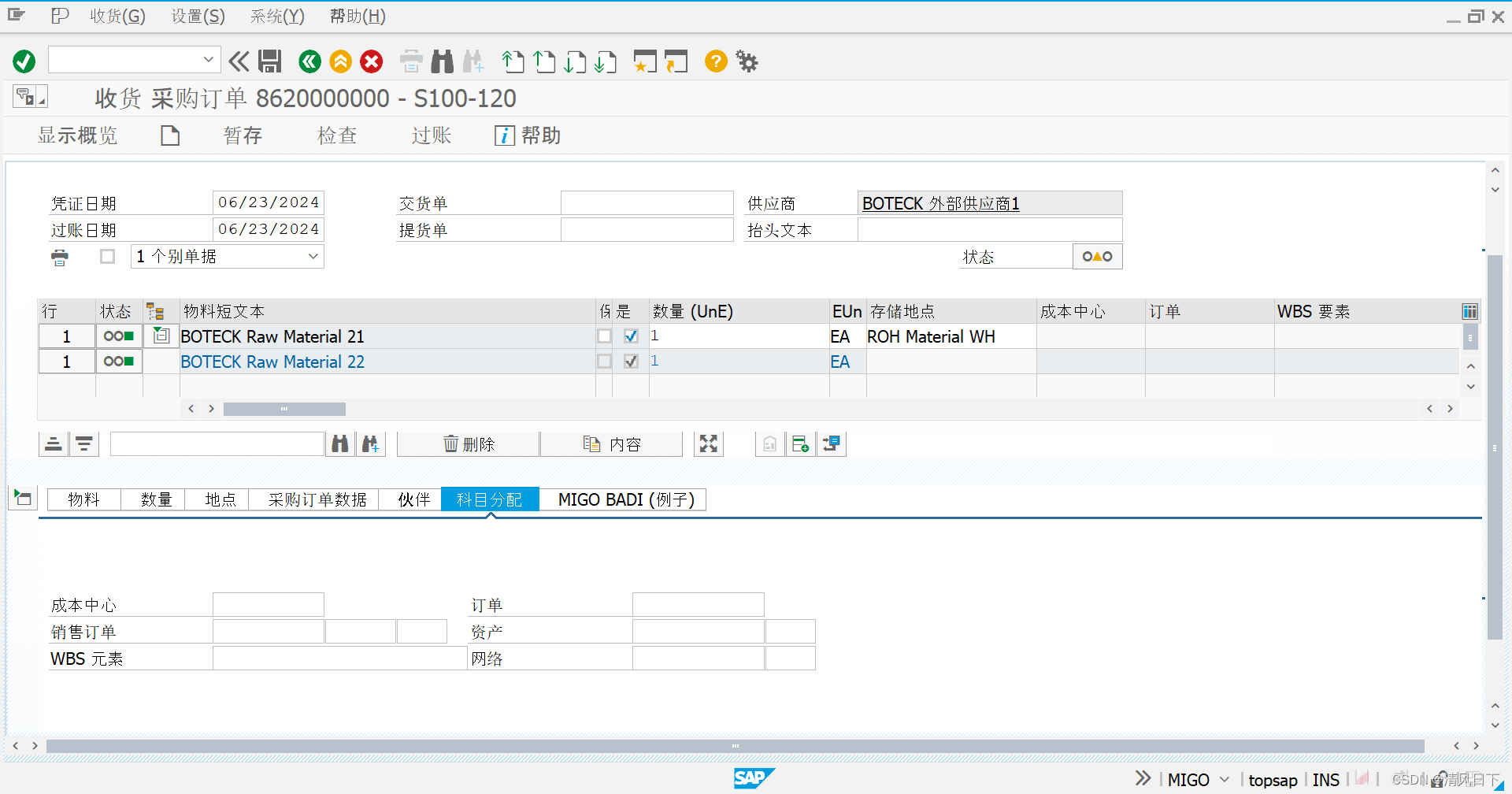Click the binoculars Find icon in toolbar
Image resolution: width=1512 pixels, height=794 pixels.
(443, 61)
